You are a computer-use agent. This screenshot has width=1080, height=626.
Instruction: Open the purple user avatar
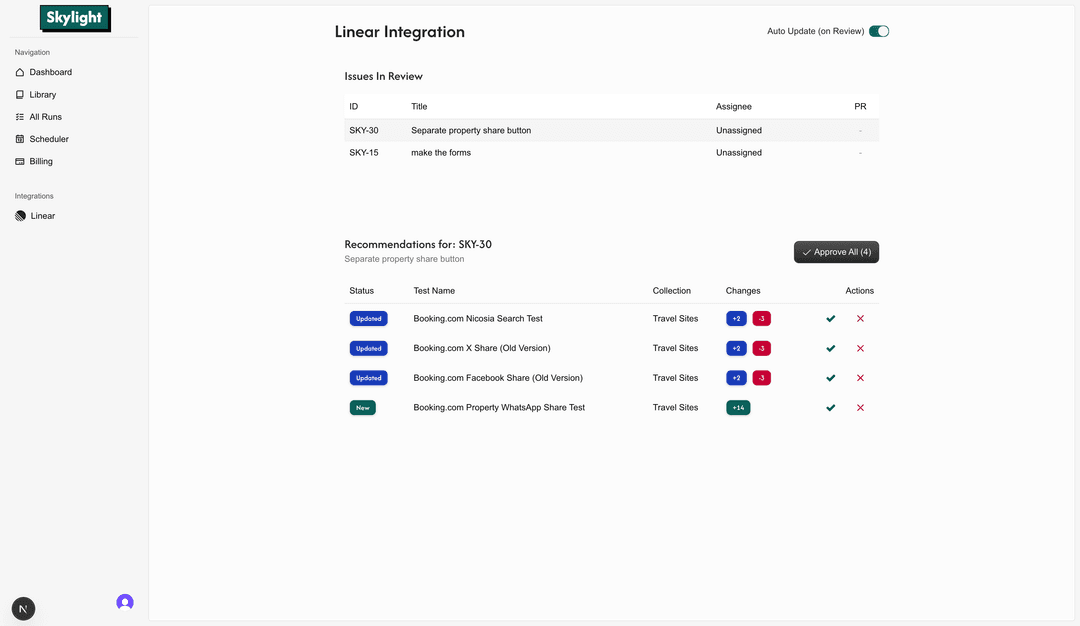coord(125,602)
